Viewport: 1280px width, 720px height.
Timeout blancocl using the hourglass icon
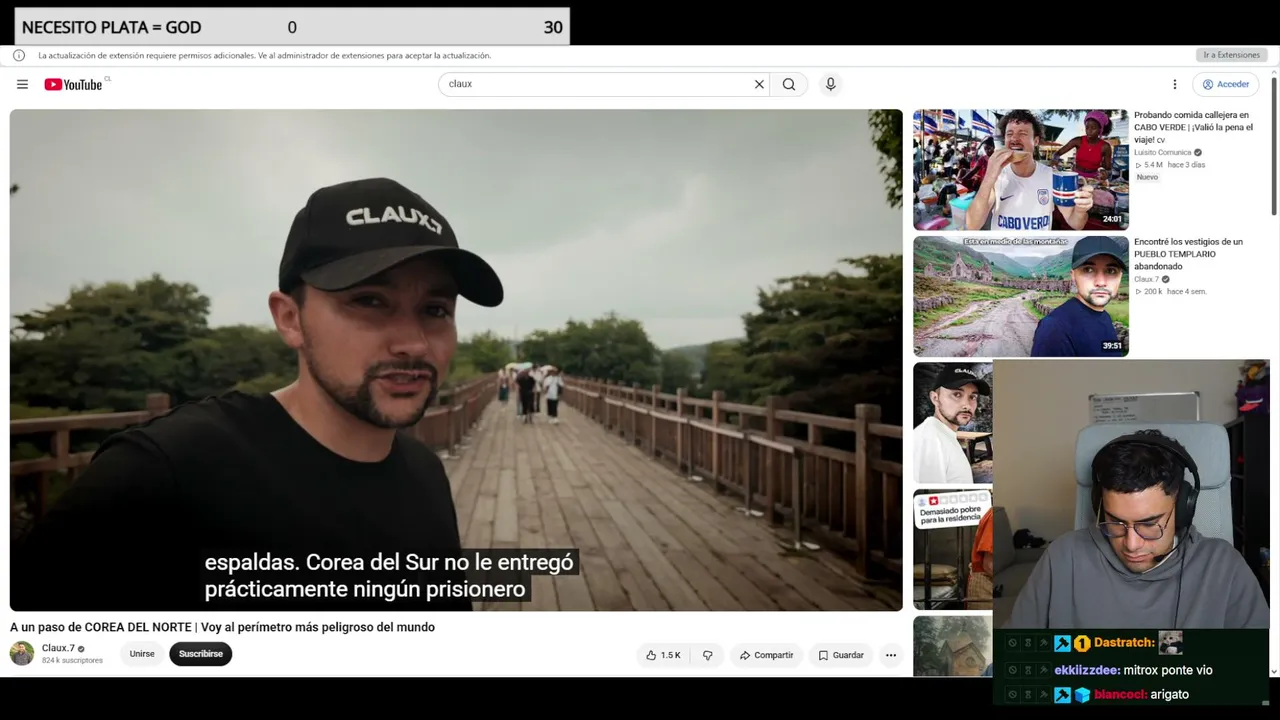(x=1028, y=695)
